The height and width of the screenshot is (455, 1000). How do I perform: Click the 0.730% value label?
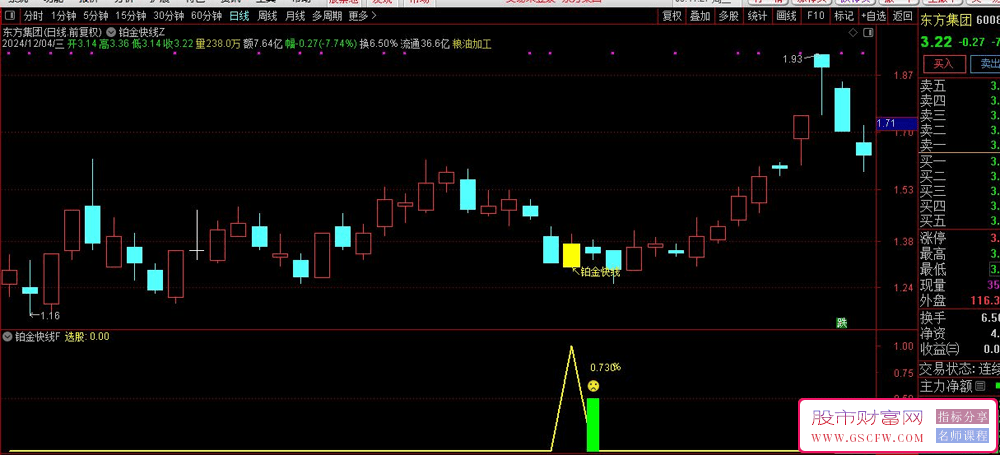click(x=605, y=368)
